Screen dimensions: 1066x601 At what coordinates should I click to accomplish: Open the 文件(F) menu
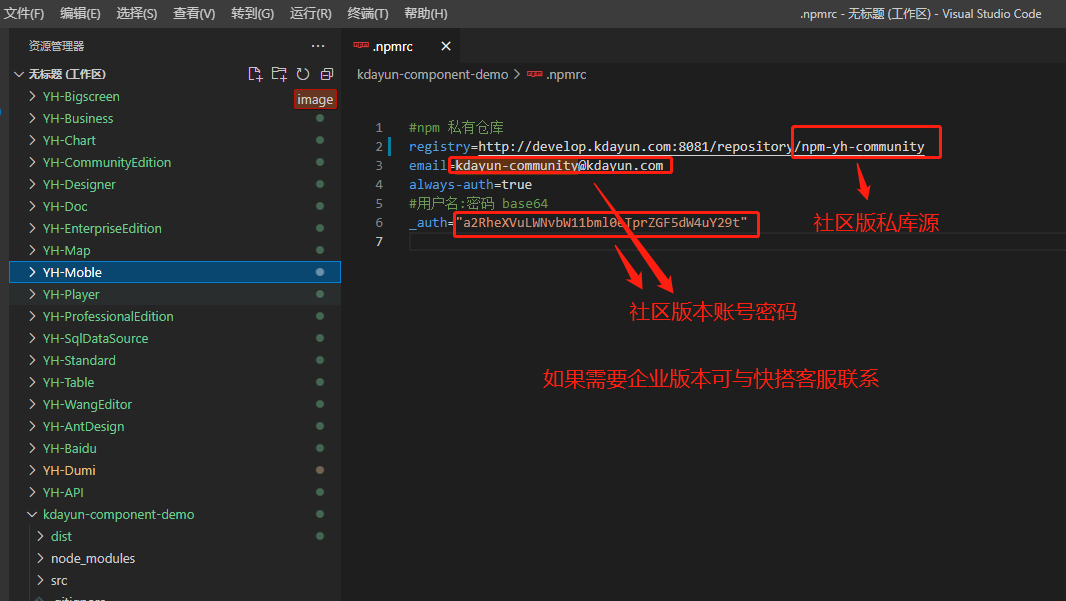tap(24, 14)
